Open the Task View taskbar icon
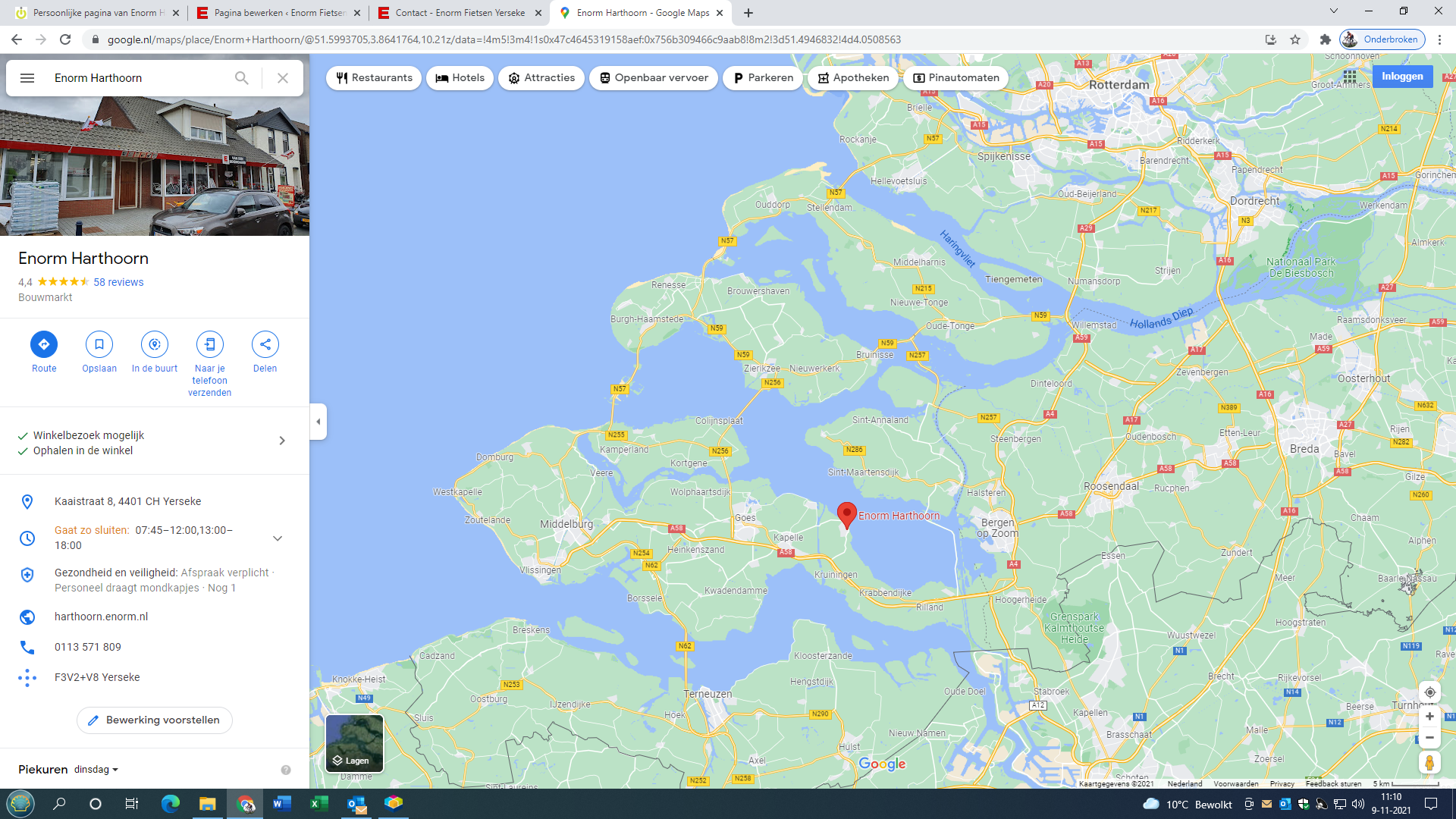The height and width of the screenshot is (819, 1456). pyautogui.click(x=132, y=804)
